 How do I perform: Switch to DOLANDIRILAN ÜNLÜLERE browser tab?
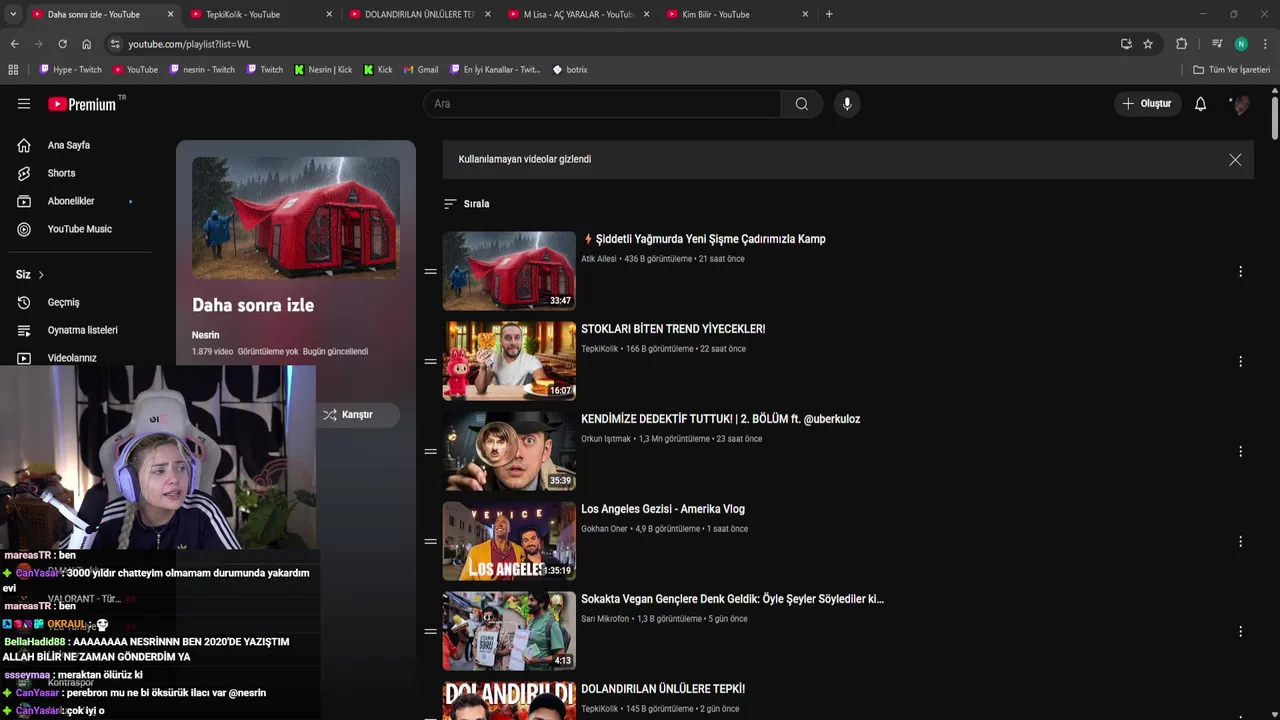[419, 14]
